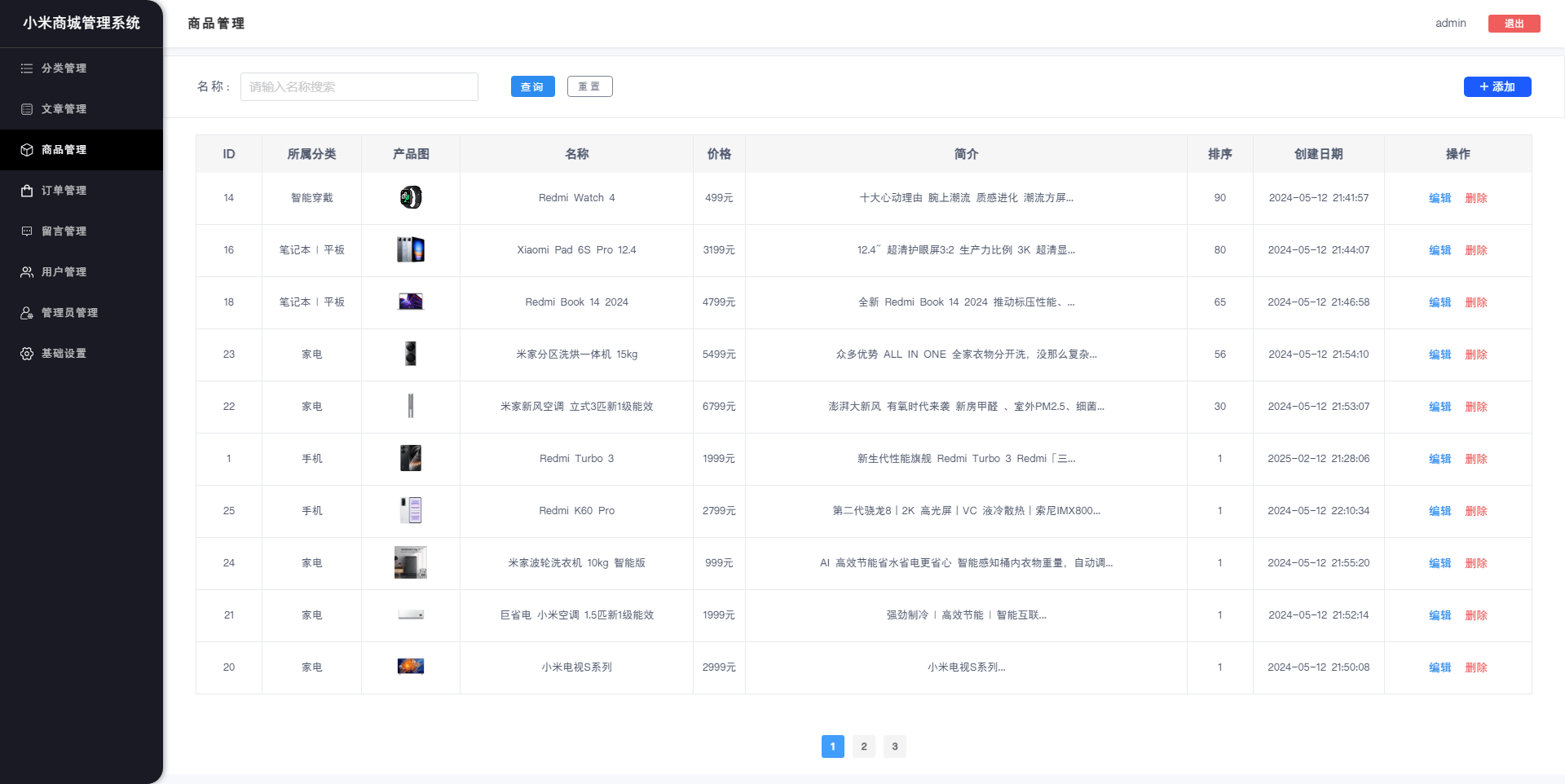Open Xiaomi Pad 6S Pro product thumbnail
This screenshot has height=784, width=1565.
point(411,250)
